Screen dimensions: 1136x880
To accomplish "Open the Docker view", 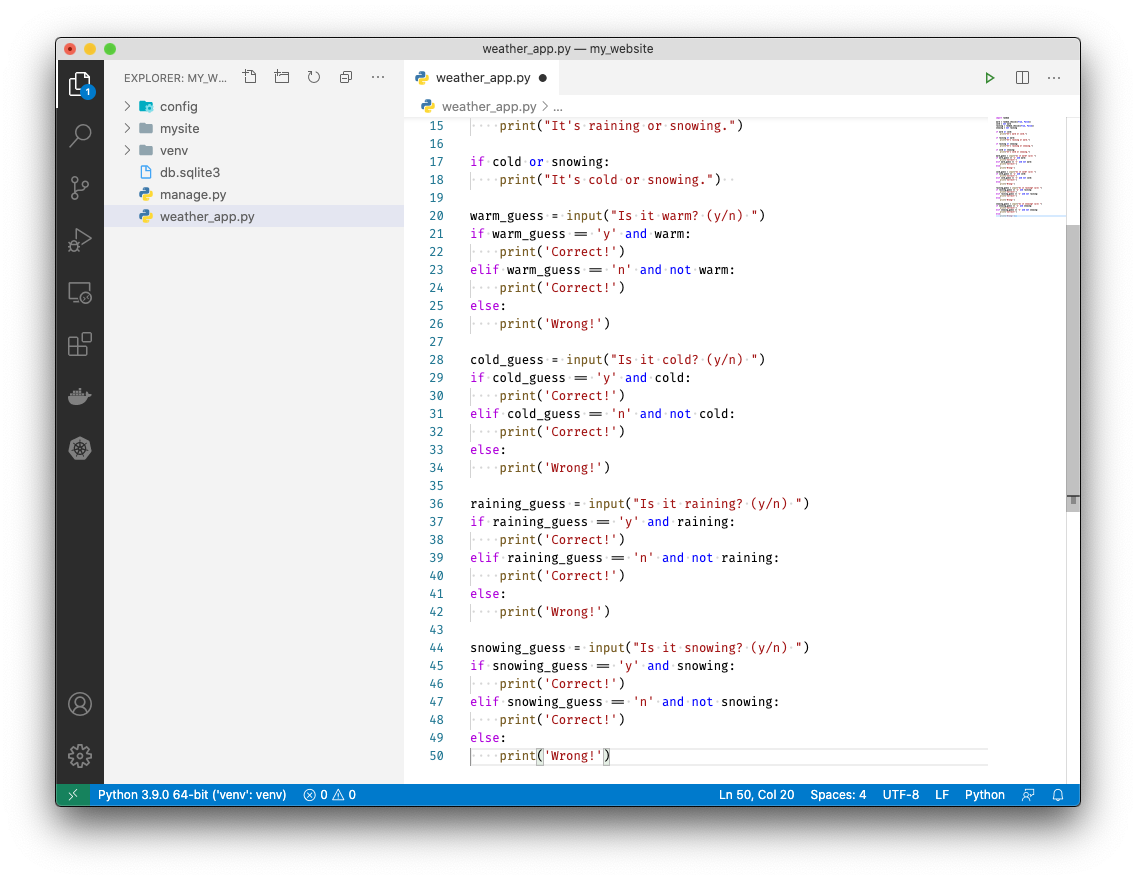I will (80, 397).
